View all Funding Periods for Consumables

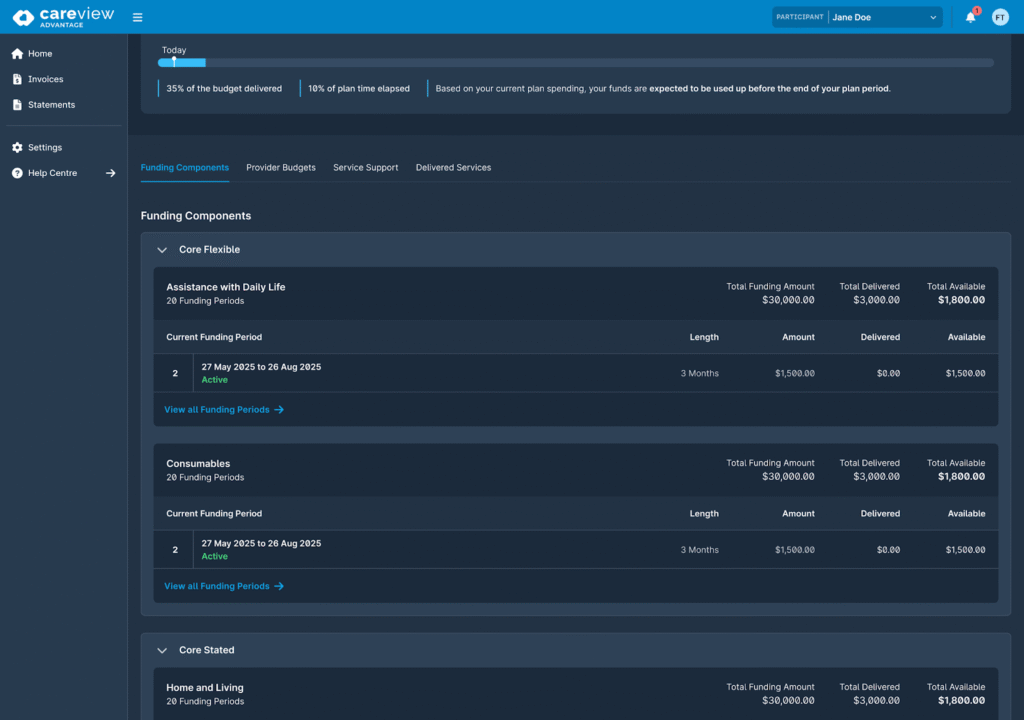(224, 586)
